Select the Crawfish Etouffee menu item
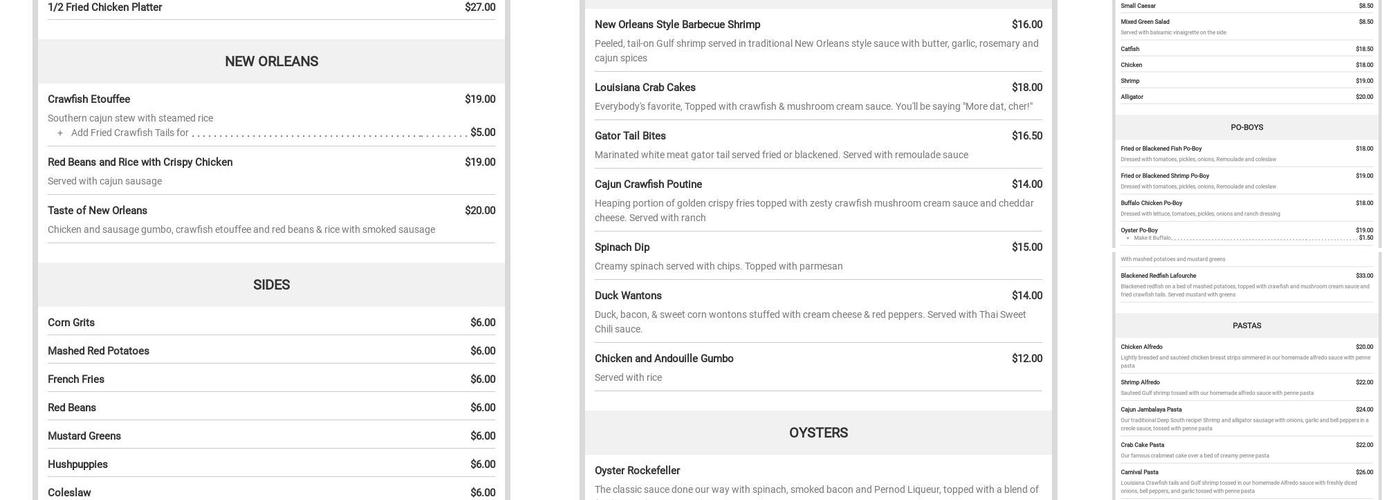Image resolution: width=1400 pixels, height=500 pixels. pos(89,99)
